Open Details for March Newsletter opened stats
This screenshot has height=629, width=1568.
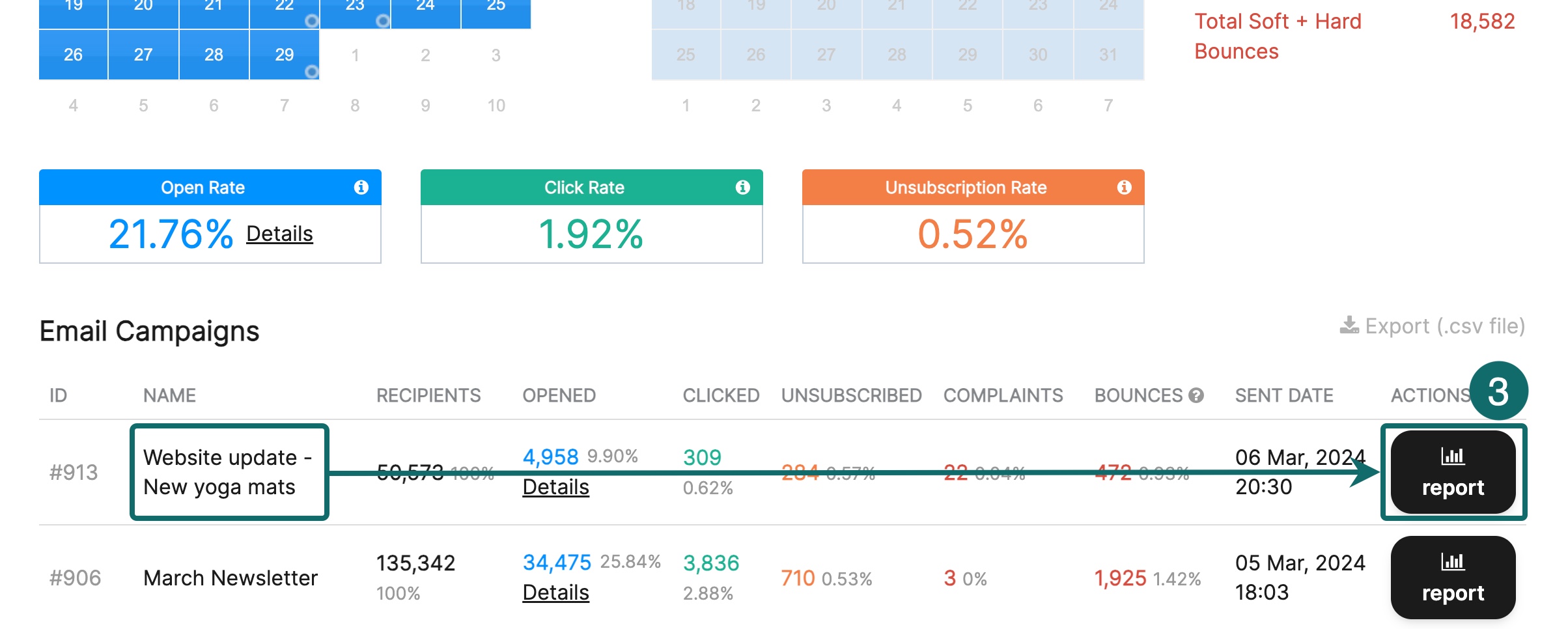555,593
